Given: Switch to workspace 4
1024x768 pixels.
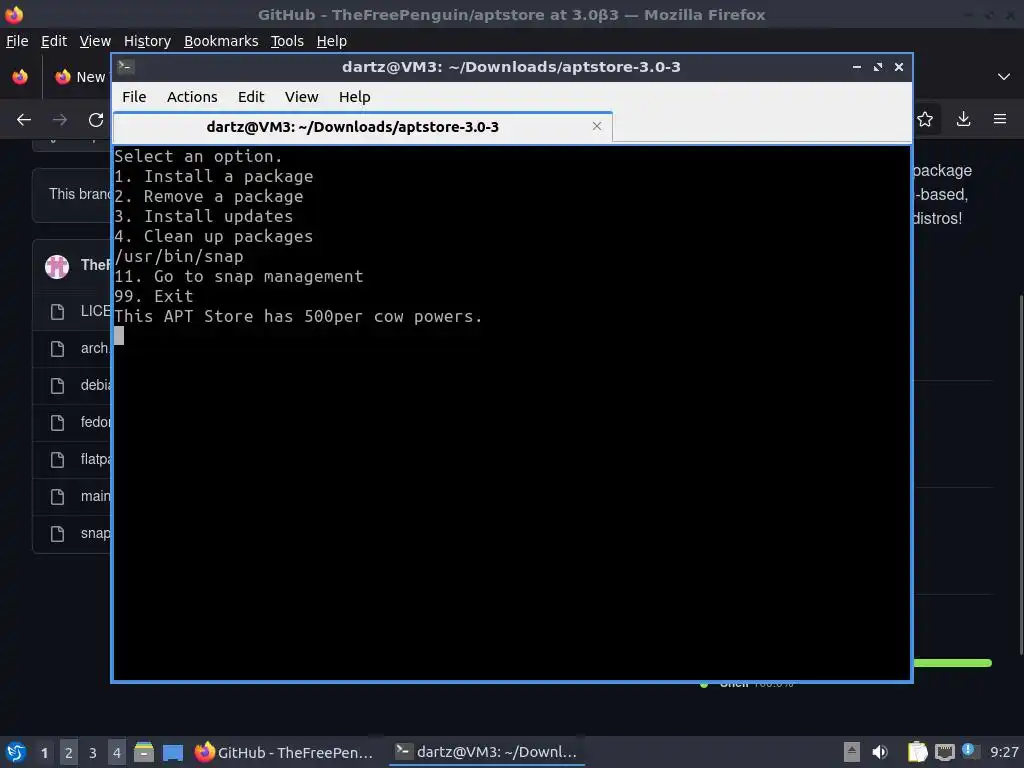Looking at the screenshot, I should 116,753.
